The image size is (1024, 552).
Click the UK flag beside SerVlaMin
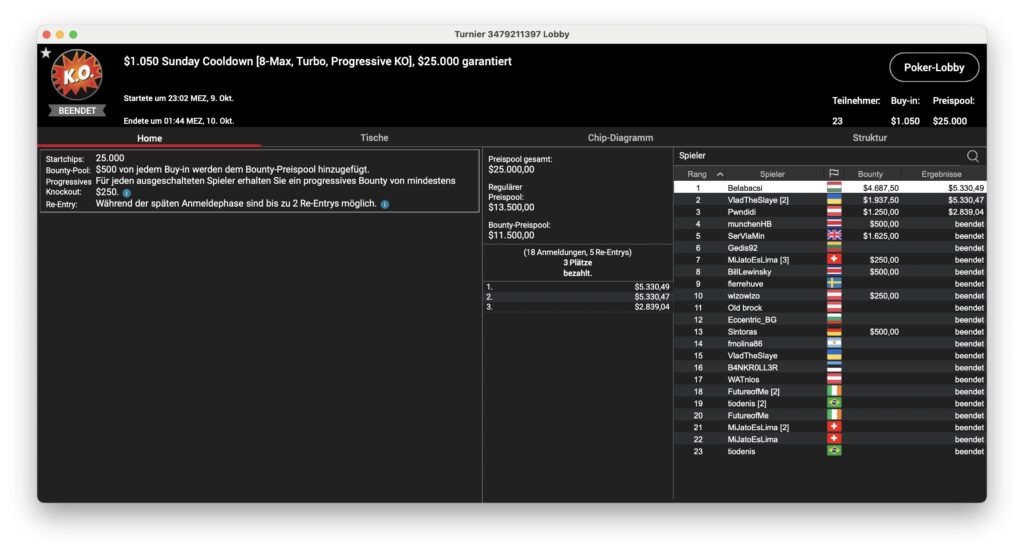(834, 235)
